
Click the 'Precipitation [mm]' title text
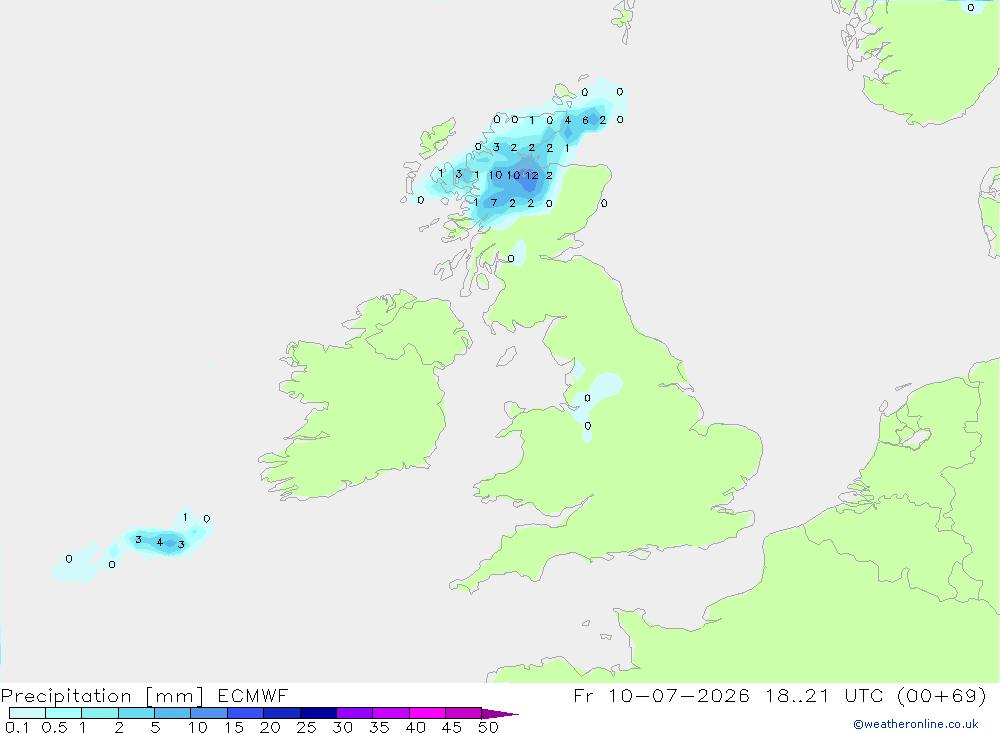102,695
